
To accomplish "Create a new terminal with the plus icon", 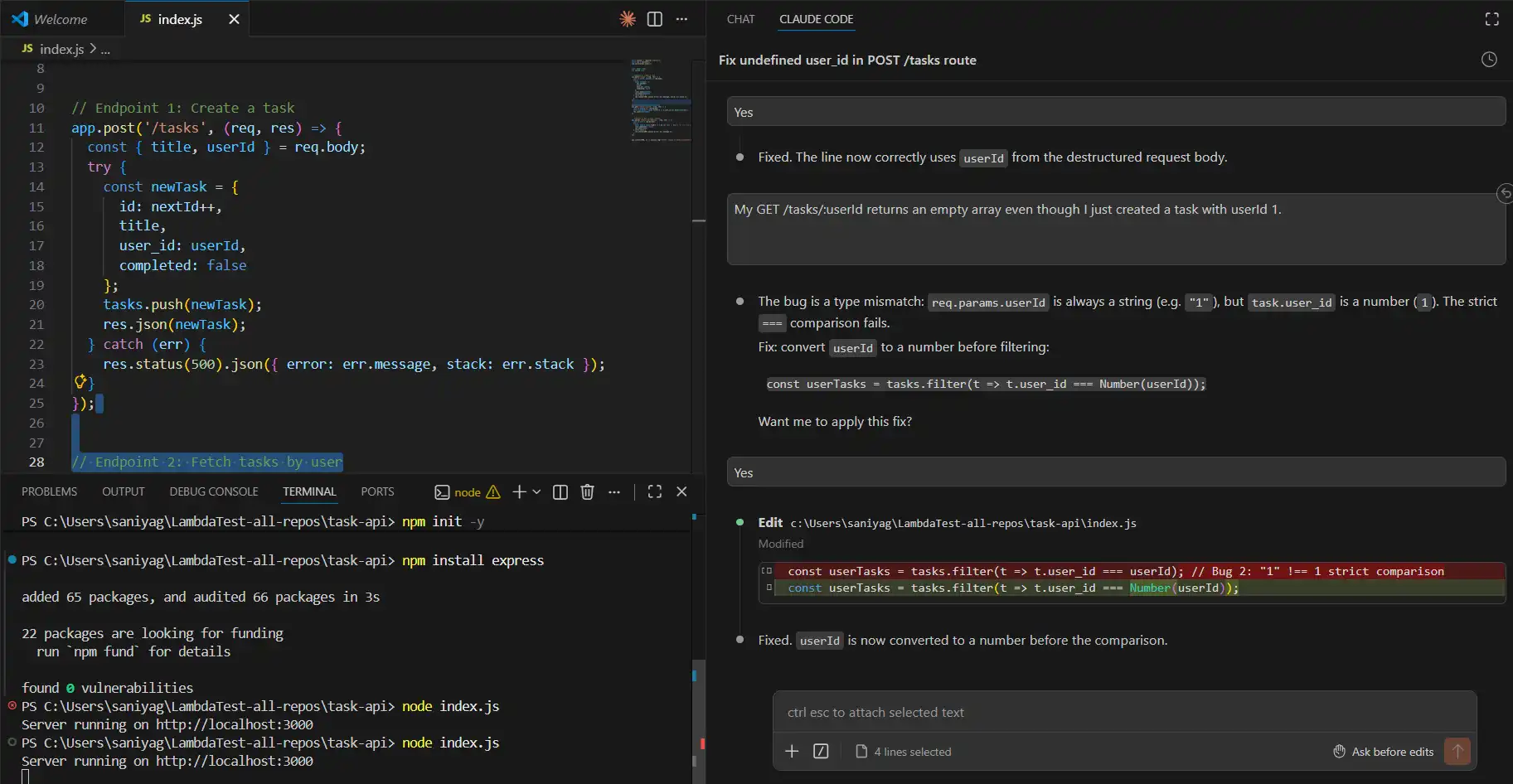I will click(x=519, y=491).
